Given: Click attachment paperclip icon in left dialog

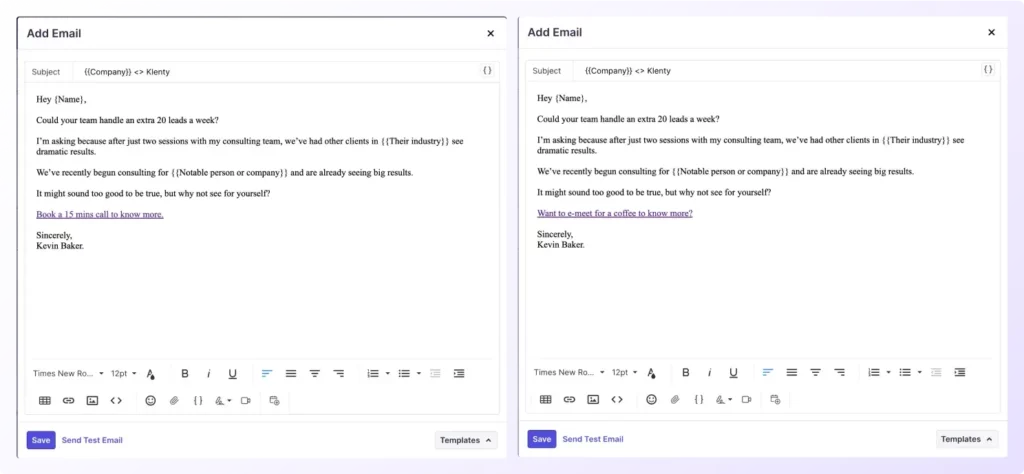Looking at the screenshot, I should [174, 400].
